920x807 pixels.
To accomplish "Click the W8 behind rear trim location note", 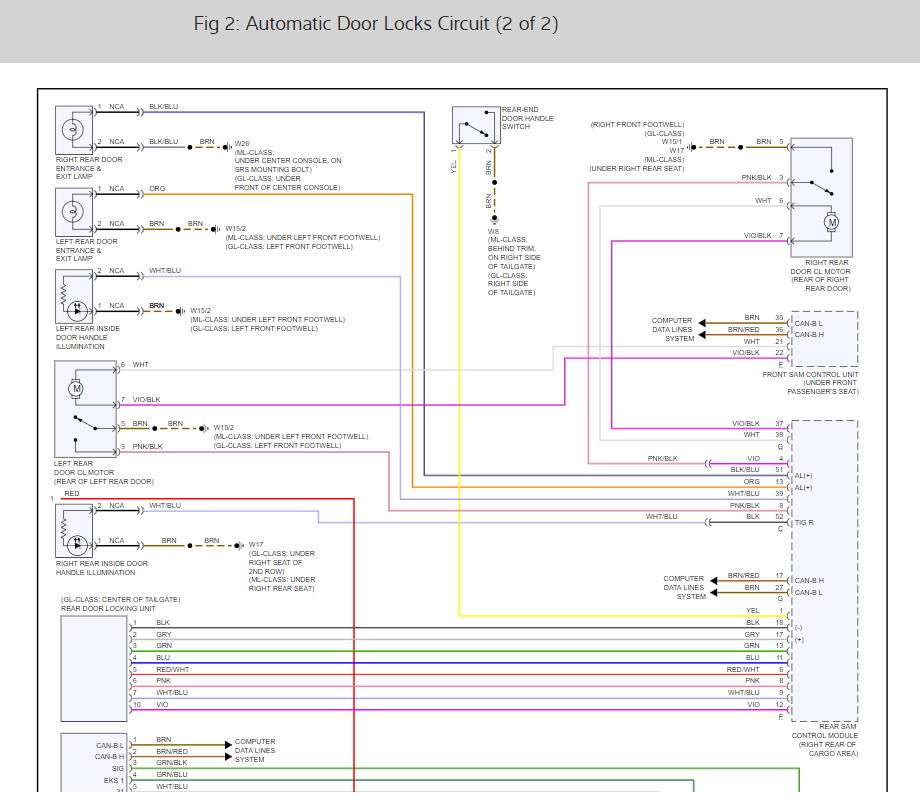I will (x=514, y=266).
